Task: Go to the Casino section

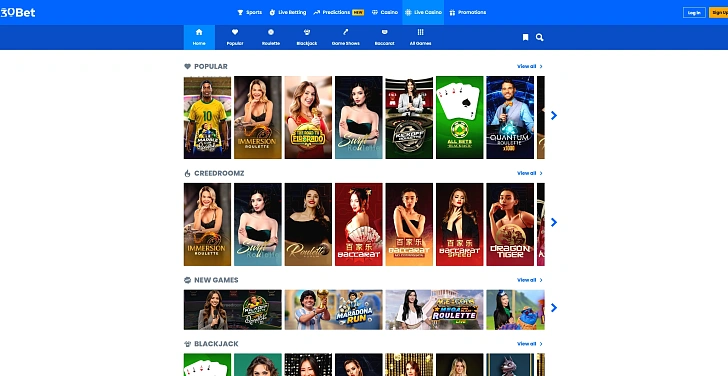Action: coord(385,13)
